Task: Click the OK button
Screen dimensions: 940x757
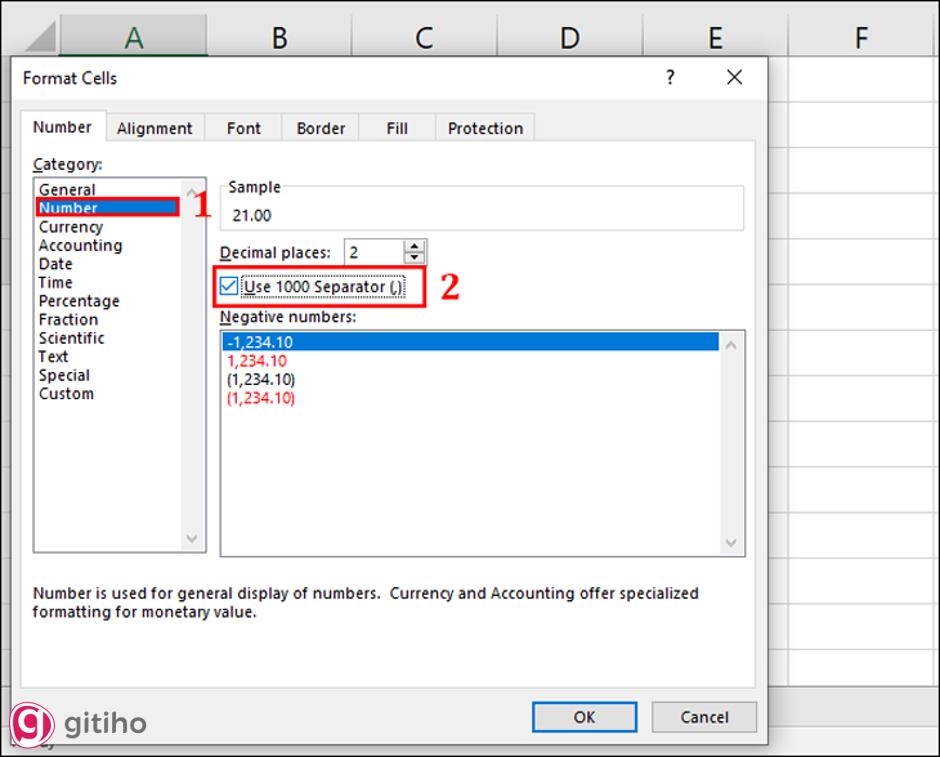Action: 585,717
